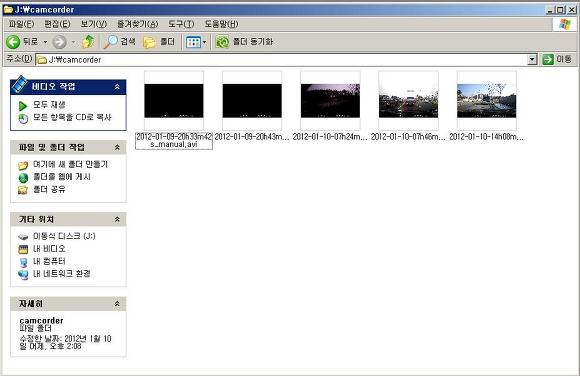Click the greyed Forward arrow icon
Image resolution: width=580 pixels, height=376 pixels.
59,42
